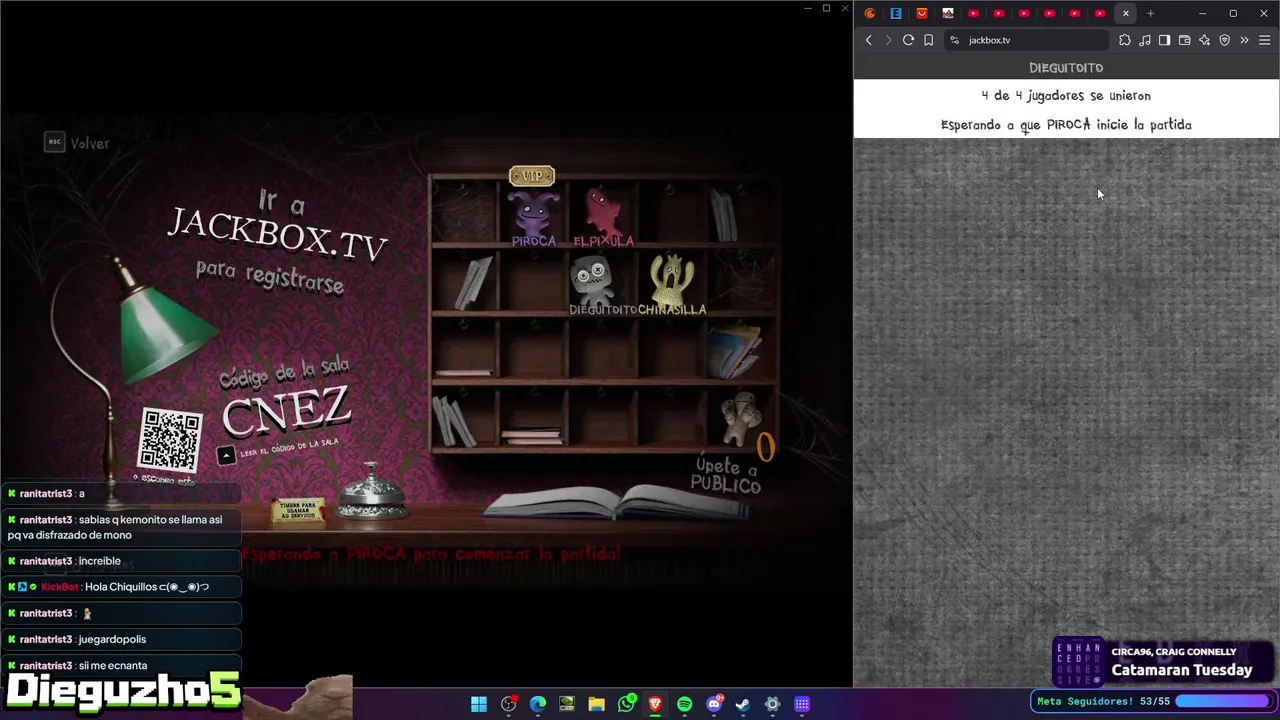
Task: Open File Explorer from the taskbar
Action: tap(596, 704)
